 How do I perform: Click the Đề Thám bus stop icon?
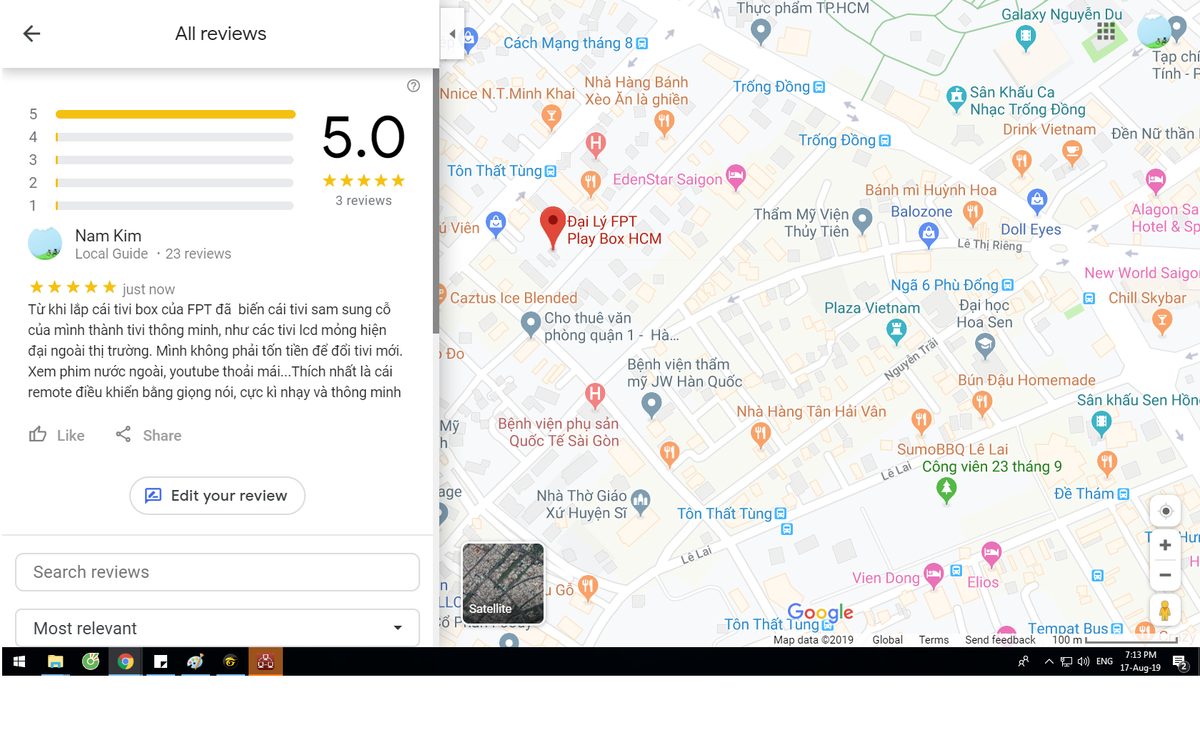1123,494
